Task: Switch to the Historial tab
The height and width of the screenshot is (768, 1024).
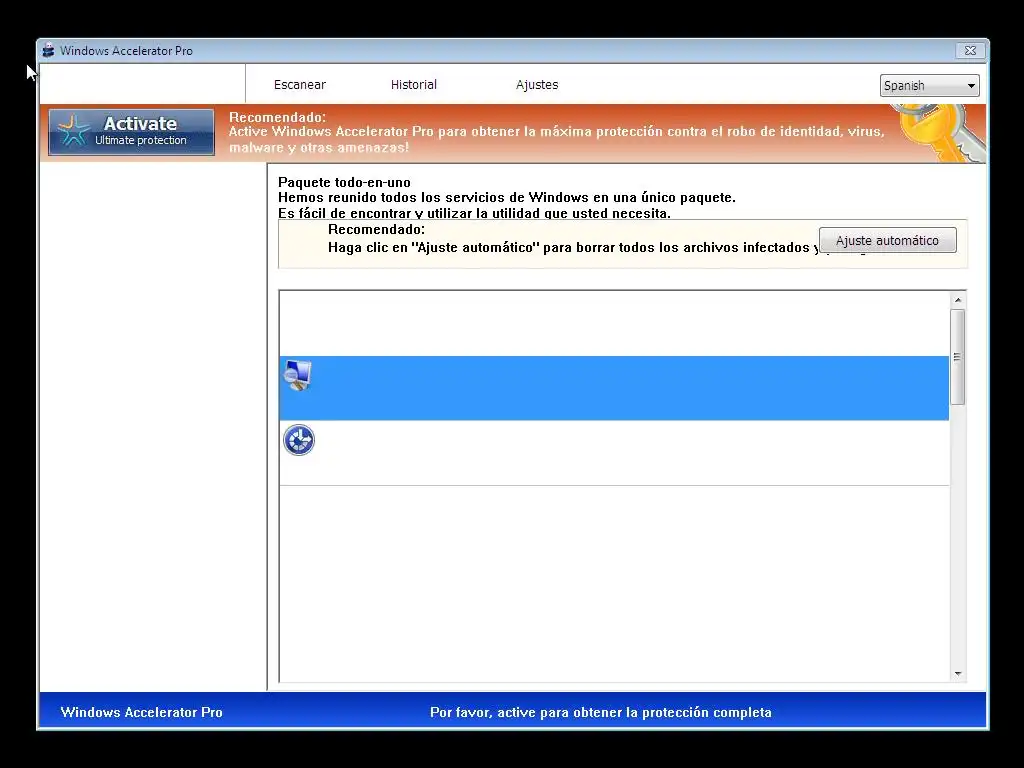Action: (413, 85)
